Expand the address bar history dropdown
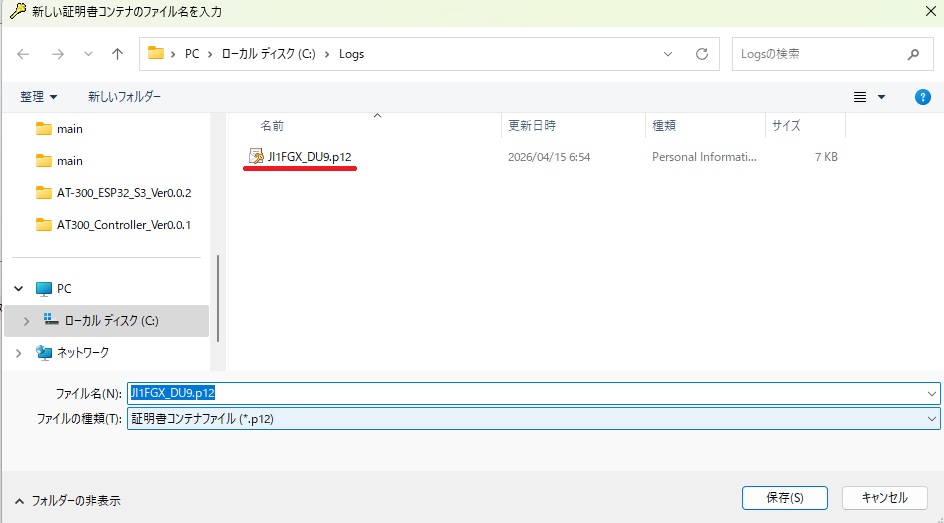The image size is (944, 523). coord(668,54)
